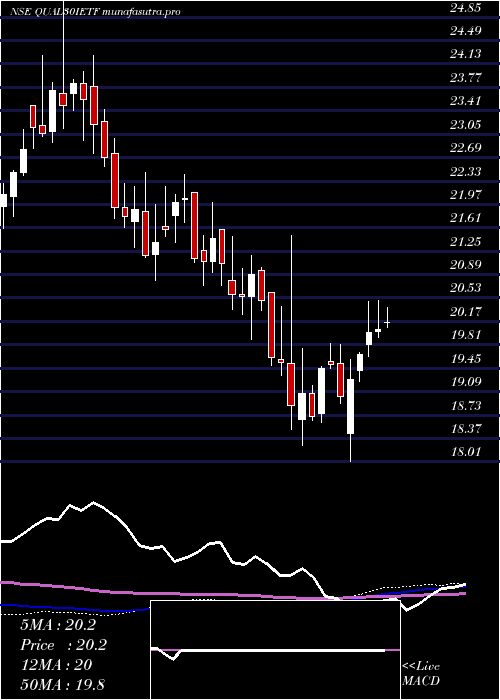Click the 50MA : 19.8 reading

[x=62, y=684]
